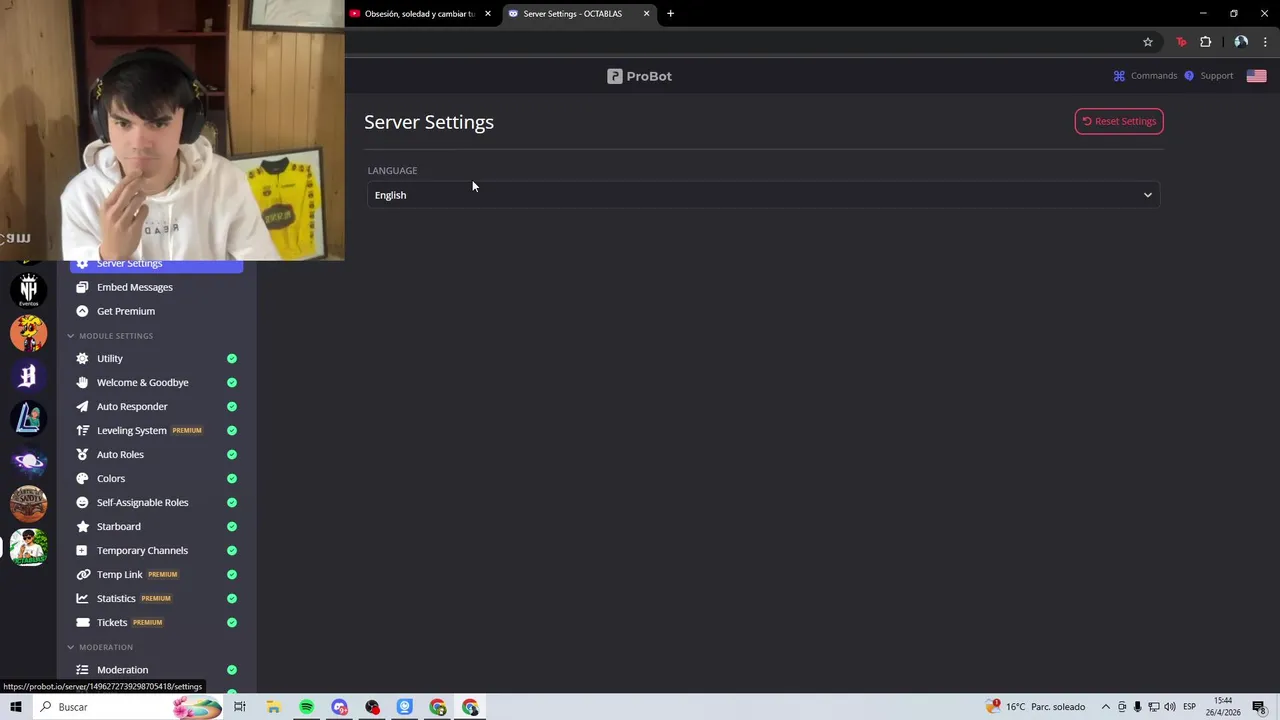
Task: Toggle the Leveling System status check
Action: click(232, 430)
